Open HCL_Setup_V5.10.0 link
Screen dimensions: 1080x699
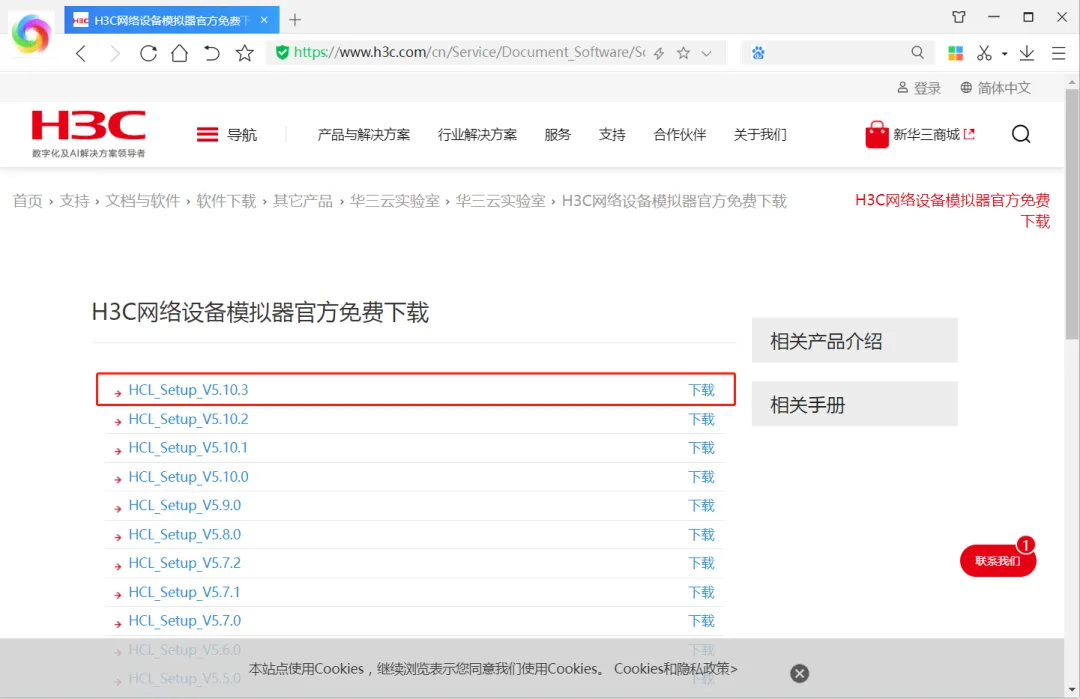(x=188, y=477)
